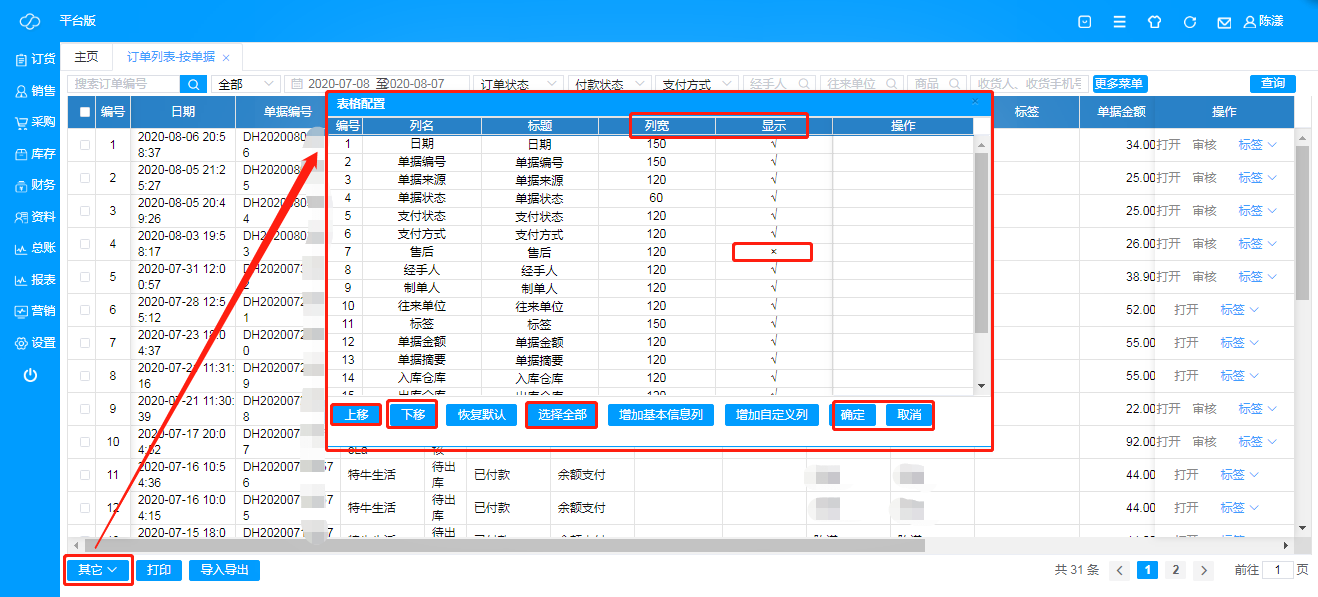Open the 订单状态 dropdown
The image size is (1318, 597).
click(519, 84)
